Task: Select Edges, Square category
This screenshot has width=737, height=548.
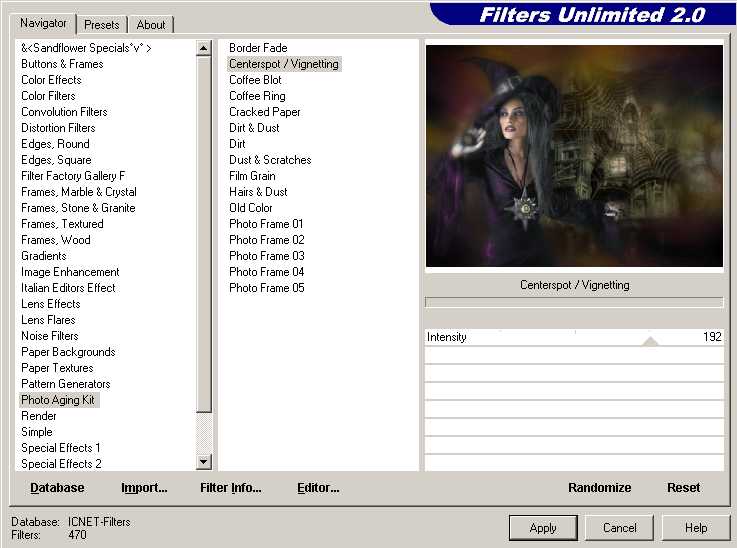Action: pyautogui.click(x=56, y=160)
